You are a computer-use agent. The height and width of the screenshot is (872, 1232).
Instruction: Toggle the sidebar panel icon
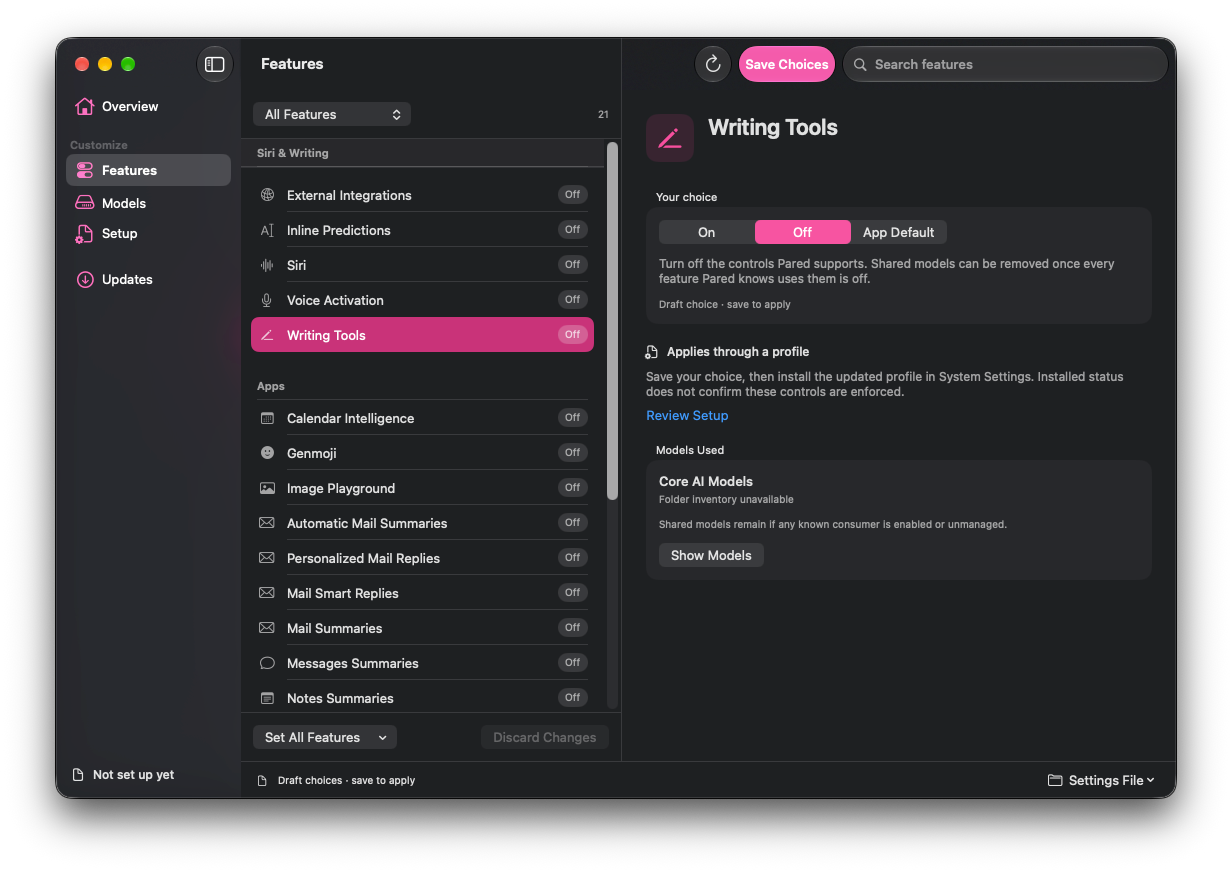pyautogui.click(x=215, y=64)
